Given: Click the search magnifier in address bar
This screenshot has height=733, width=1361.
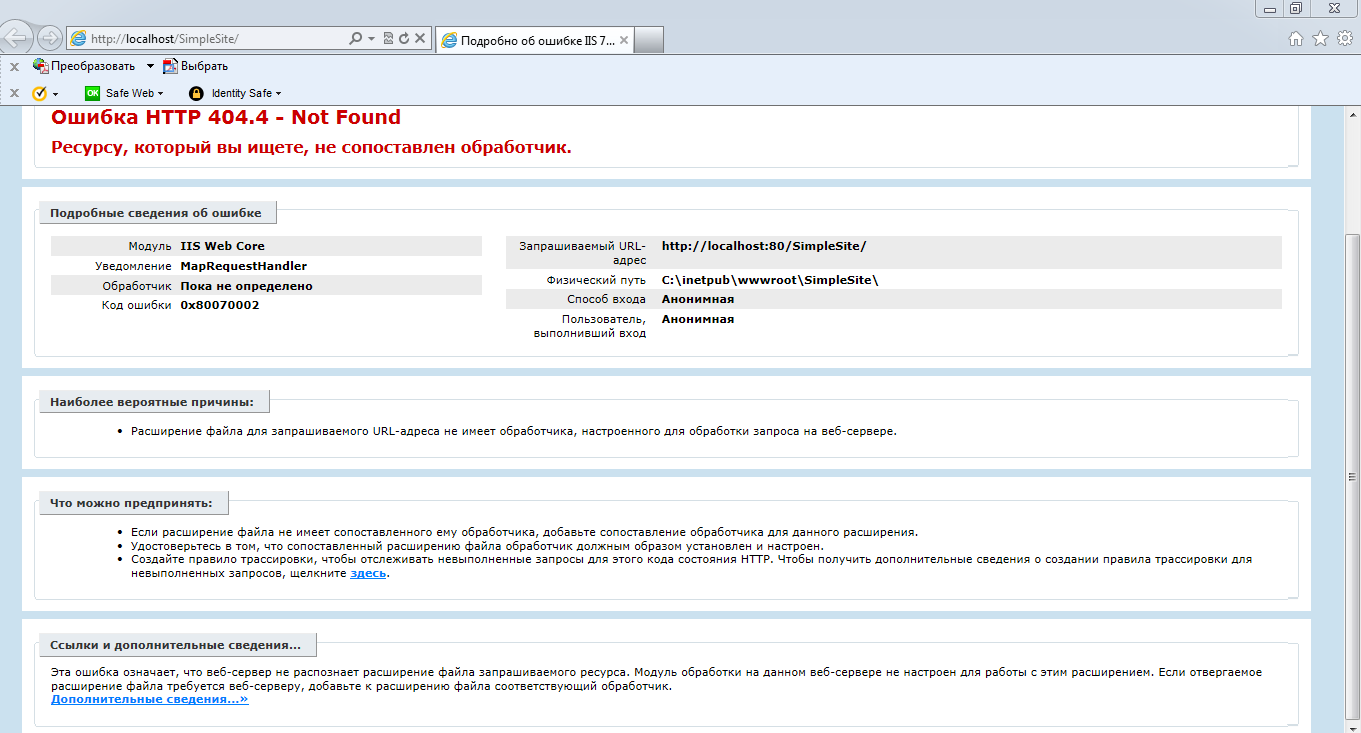Looking at the screenshot, I should 356,39.
